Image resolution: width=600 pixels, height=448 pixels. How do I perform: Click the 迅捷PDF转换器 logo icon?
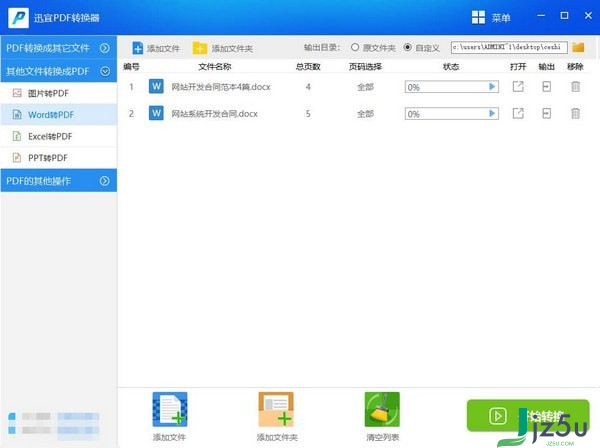[x=18, y=18]
